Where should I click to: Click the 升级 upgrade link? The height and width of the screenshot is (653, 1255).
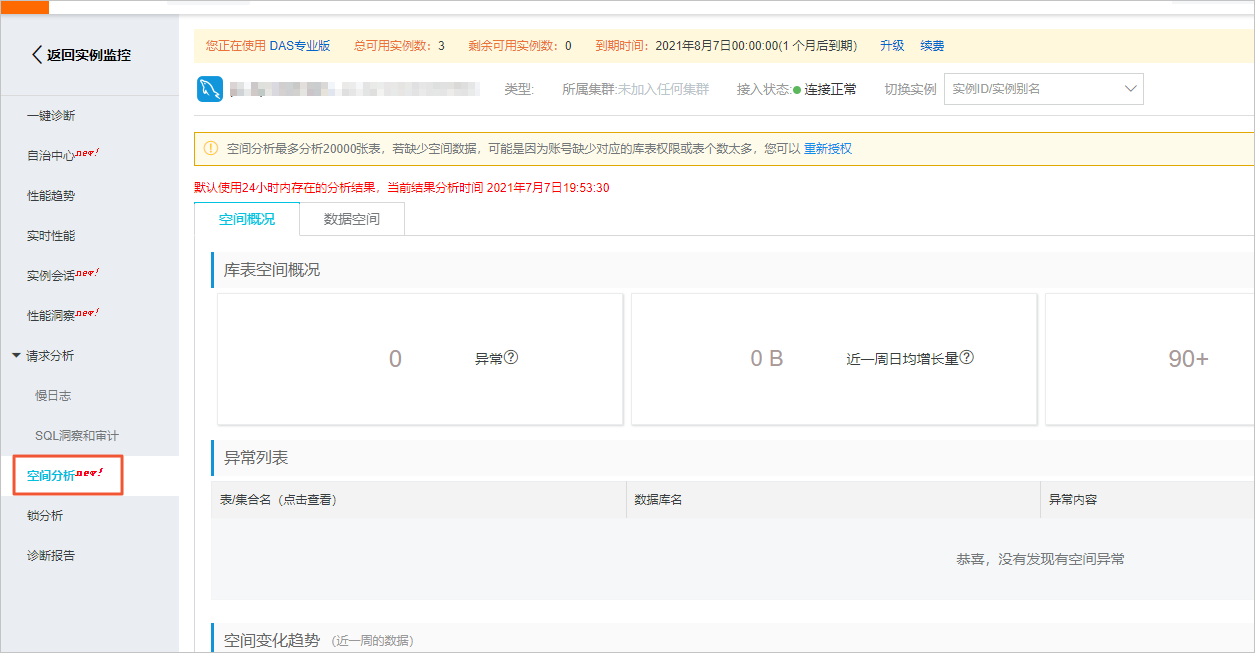[x=892, y=46]
